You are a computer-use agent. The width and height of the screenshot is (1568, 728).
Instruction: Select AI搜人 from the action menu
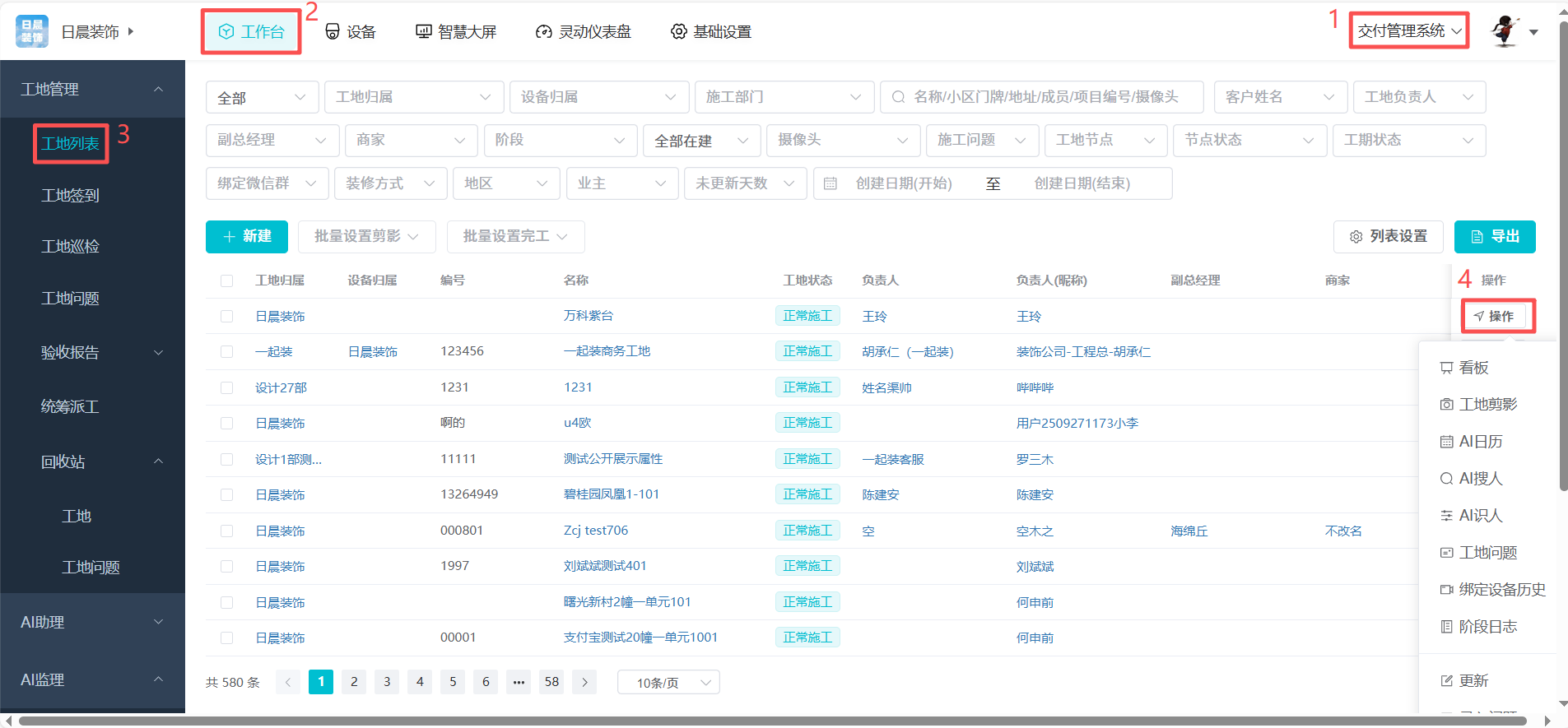1481,479
